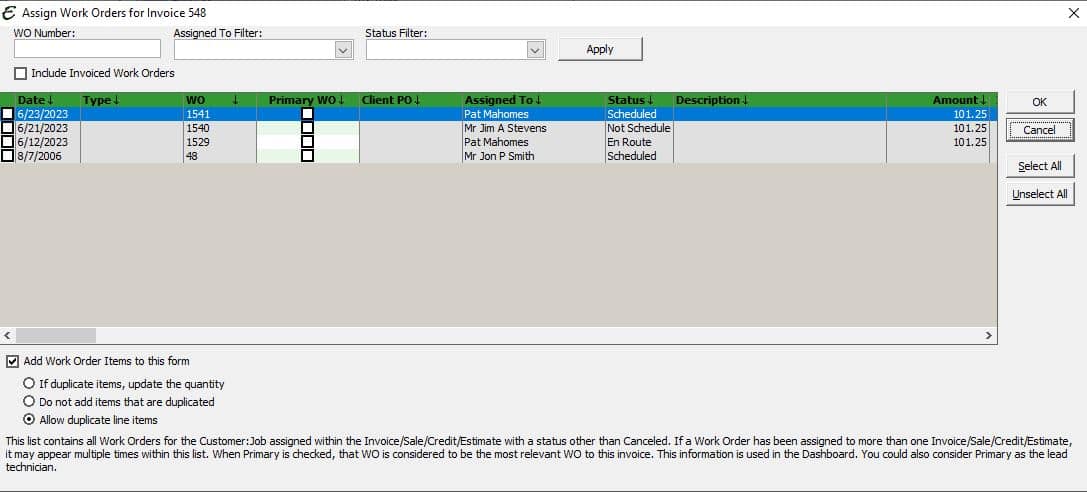Viewport: 1087px width, 492px height.
Task: Click the Apply button
Action: coord(600,49)
